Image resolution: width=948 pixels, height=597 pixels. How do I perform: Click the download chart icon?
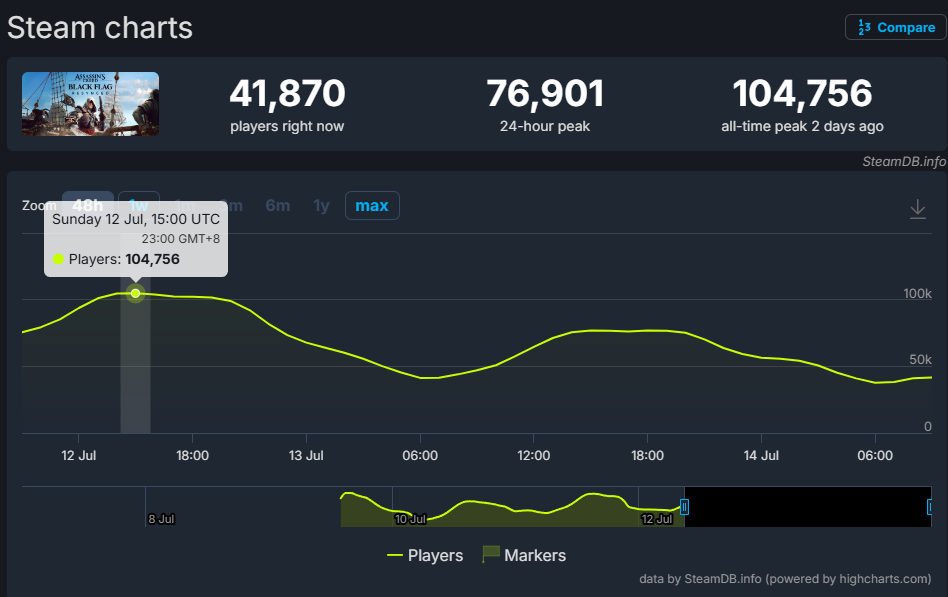917,209
